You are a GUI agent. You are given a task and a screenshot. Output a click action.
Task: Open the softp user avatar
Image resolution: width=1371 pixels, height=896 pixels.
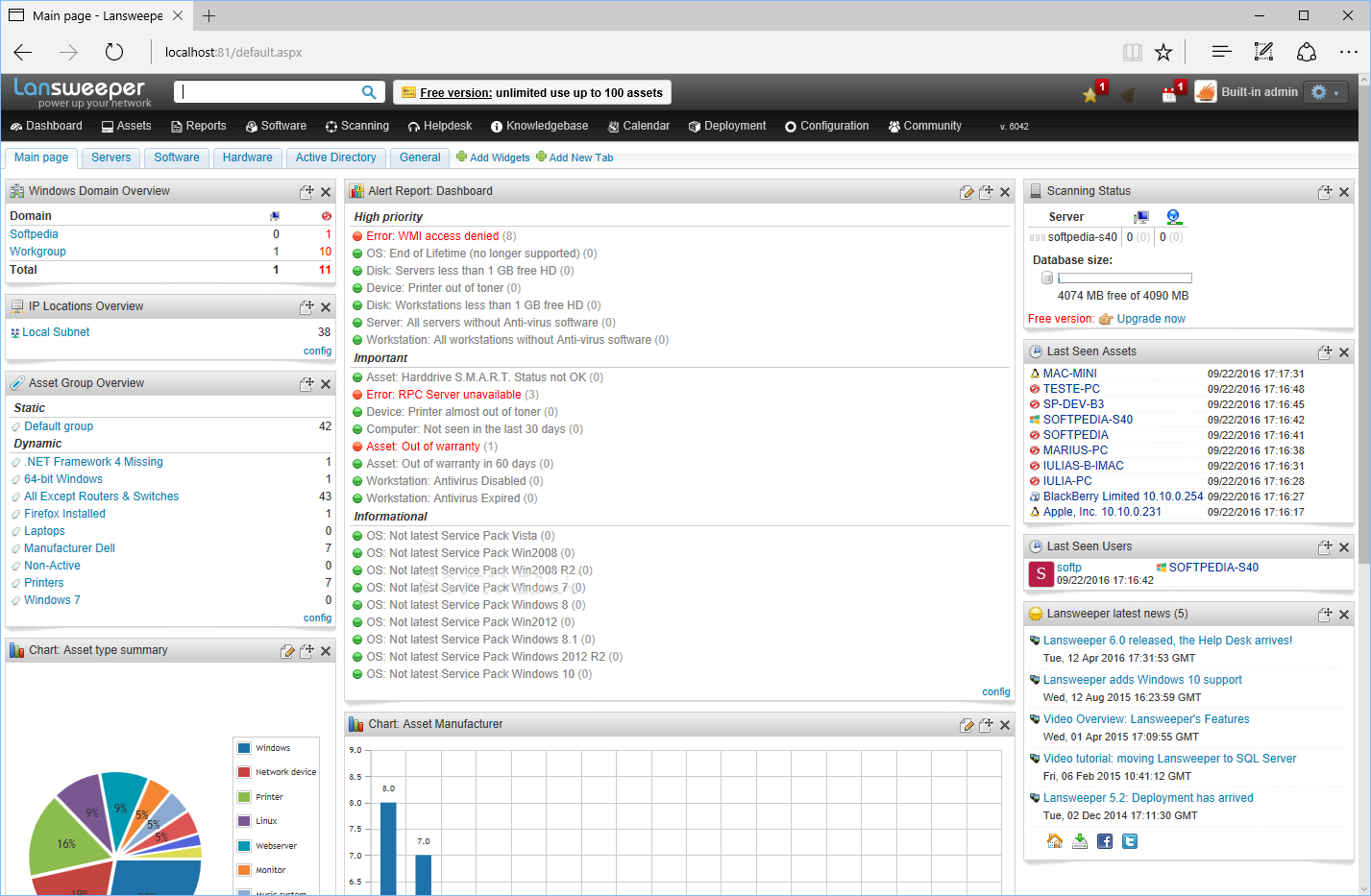(1040, 574)
